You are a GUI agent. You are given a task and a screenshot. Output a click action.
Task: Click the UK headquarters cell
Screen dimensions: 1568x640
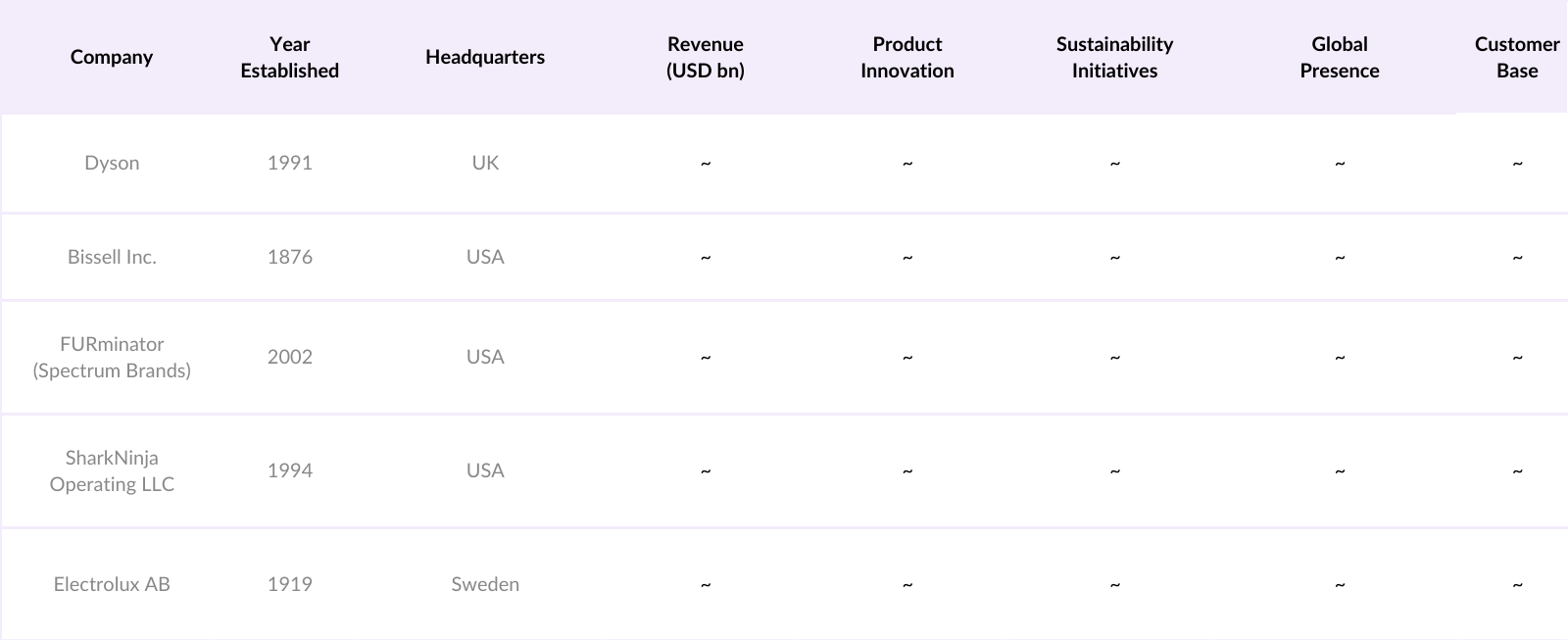click(x=485, y=163)
